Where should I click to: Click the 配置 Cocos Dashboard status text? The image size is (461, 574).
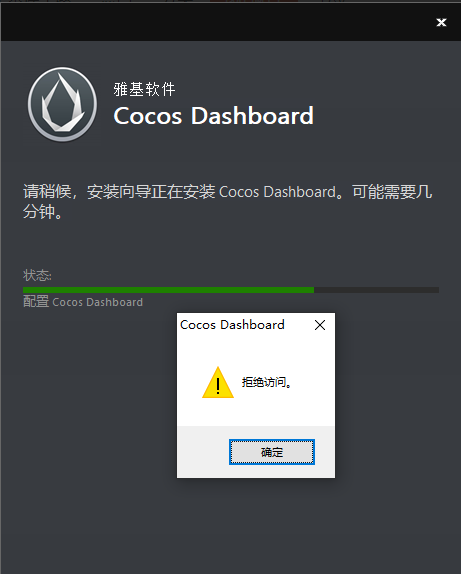point(83,302)
